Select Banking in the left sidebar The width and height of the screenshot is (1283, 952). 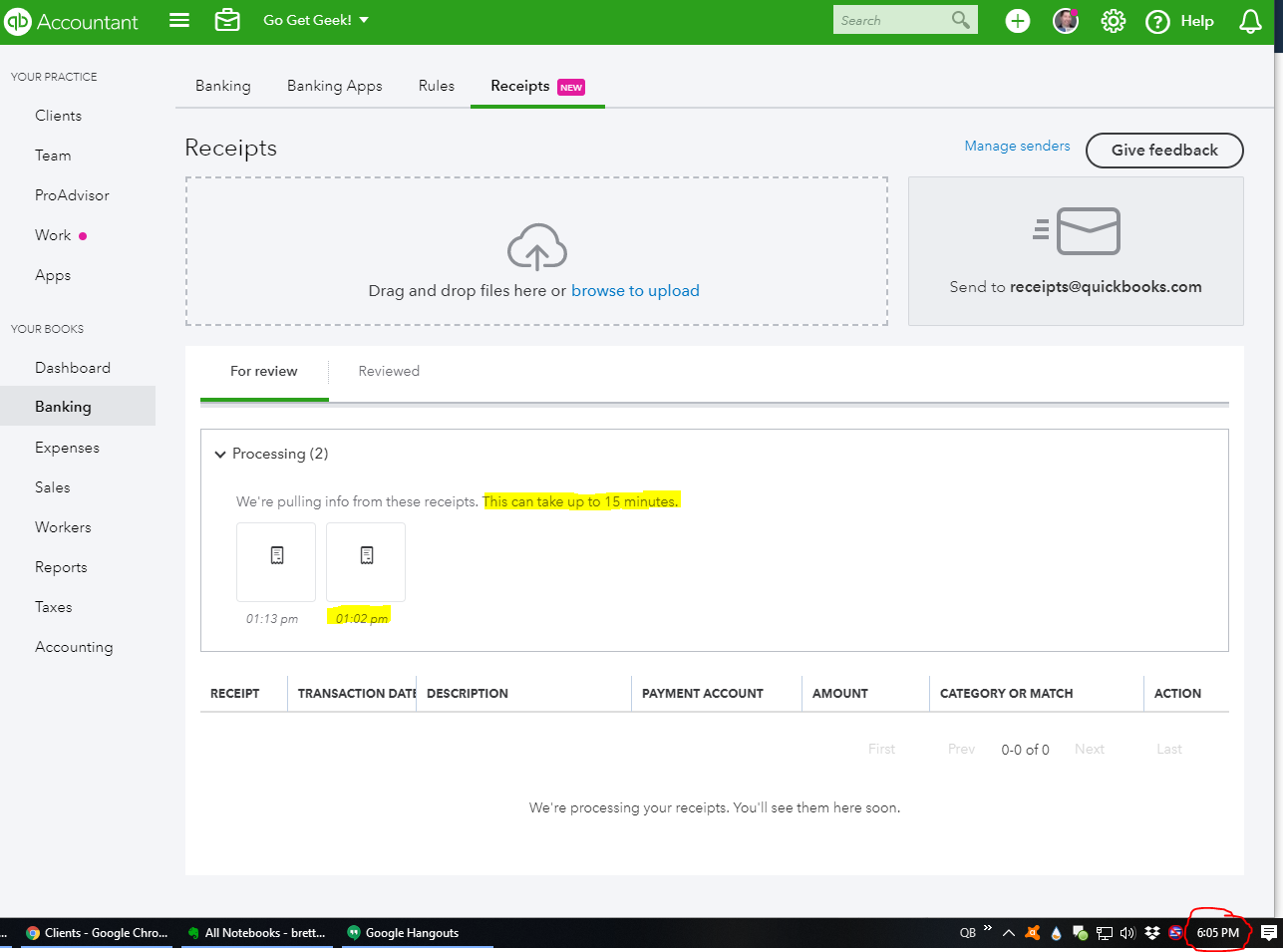pos(78,406)
